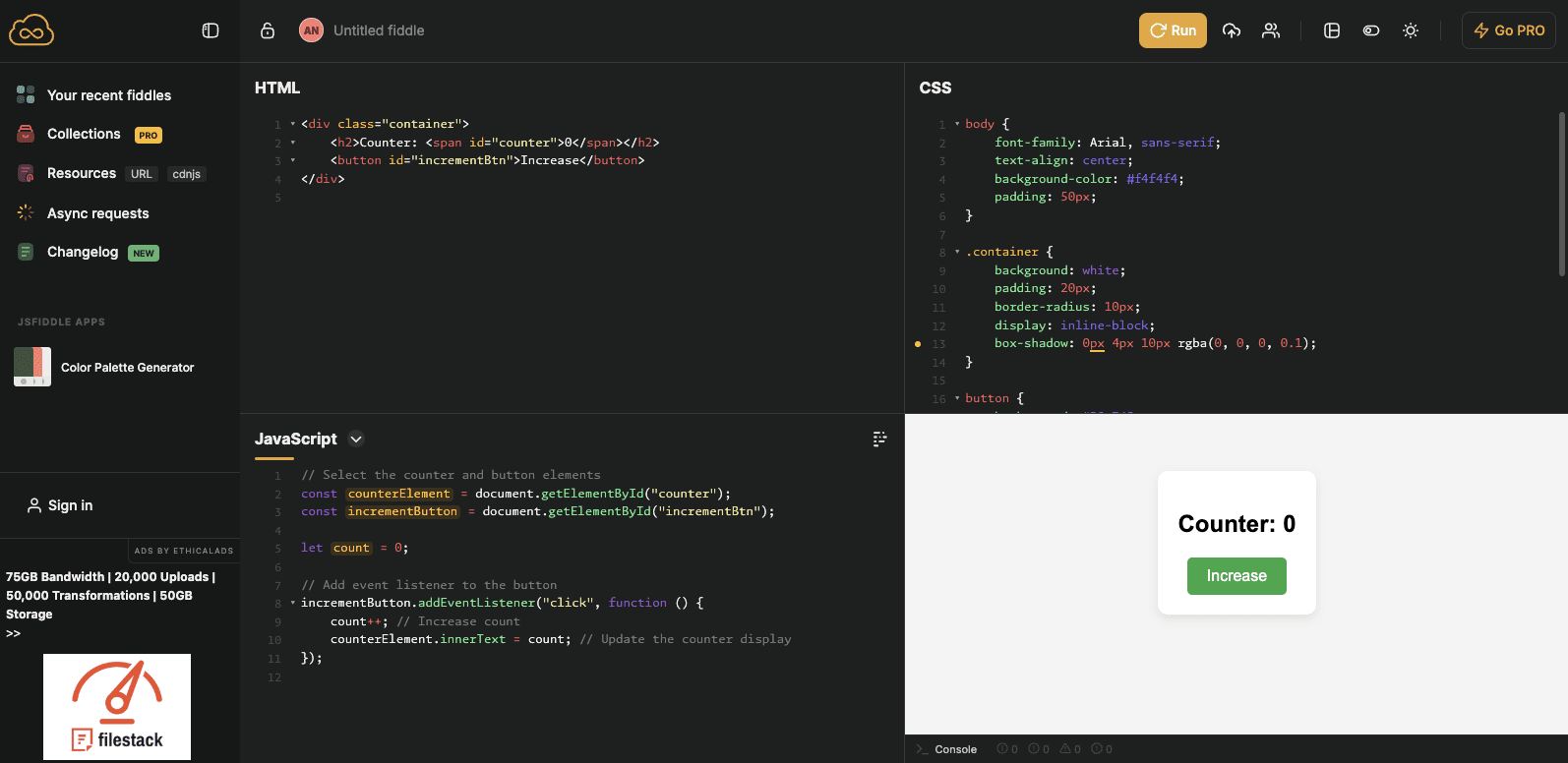Click the cloud upload save icon
The width and height of the screenshot is (1568, 763).
point(1232,30)
